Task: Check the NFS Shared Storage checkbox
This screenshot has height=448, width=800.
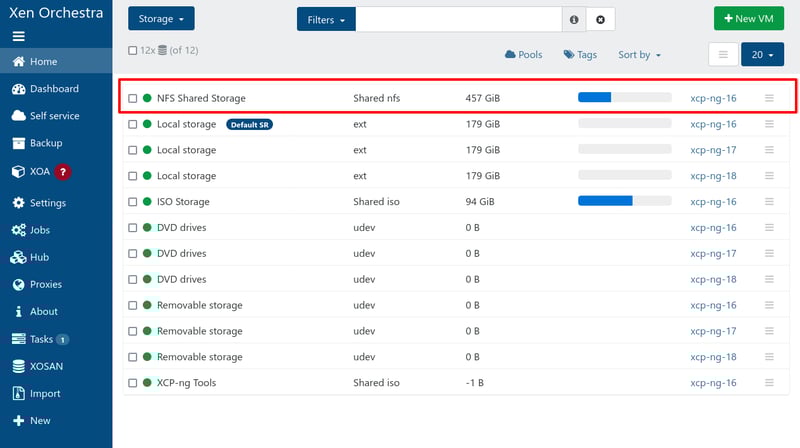Action: (x=133, y=99)
